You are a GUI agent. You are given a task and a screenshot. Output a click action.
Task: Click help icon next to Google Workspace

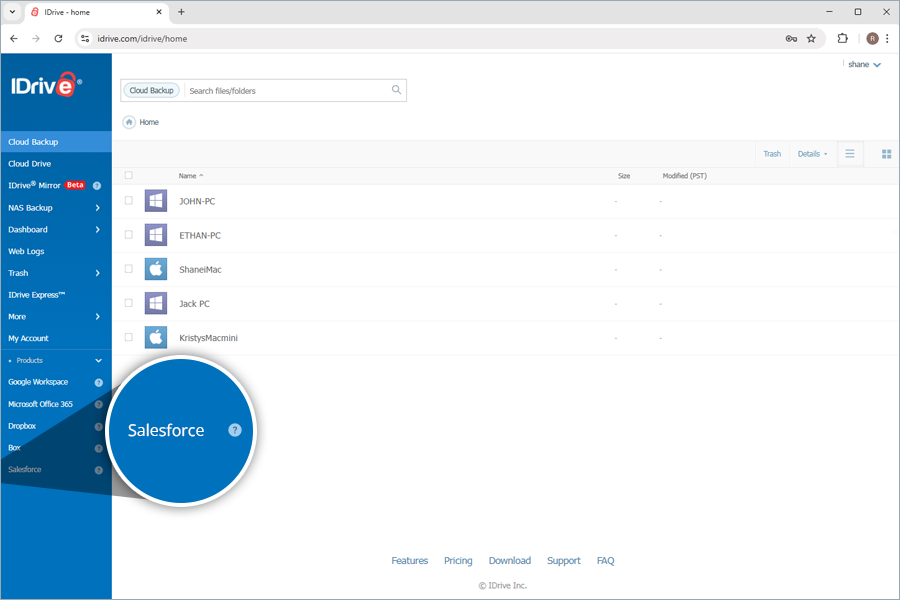click(x=98, y=382)
